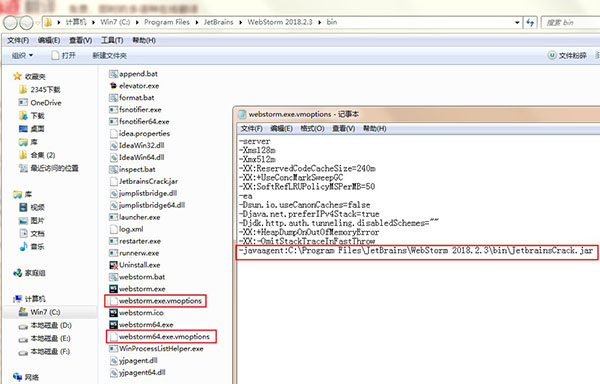Image resolution: width=600 pixels, height=384 pixels.
Task: Open the 工具(T) menu in Explorer
Action: (112, 41)
